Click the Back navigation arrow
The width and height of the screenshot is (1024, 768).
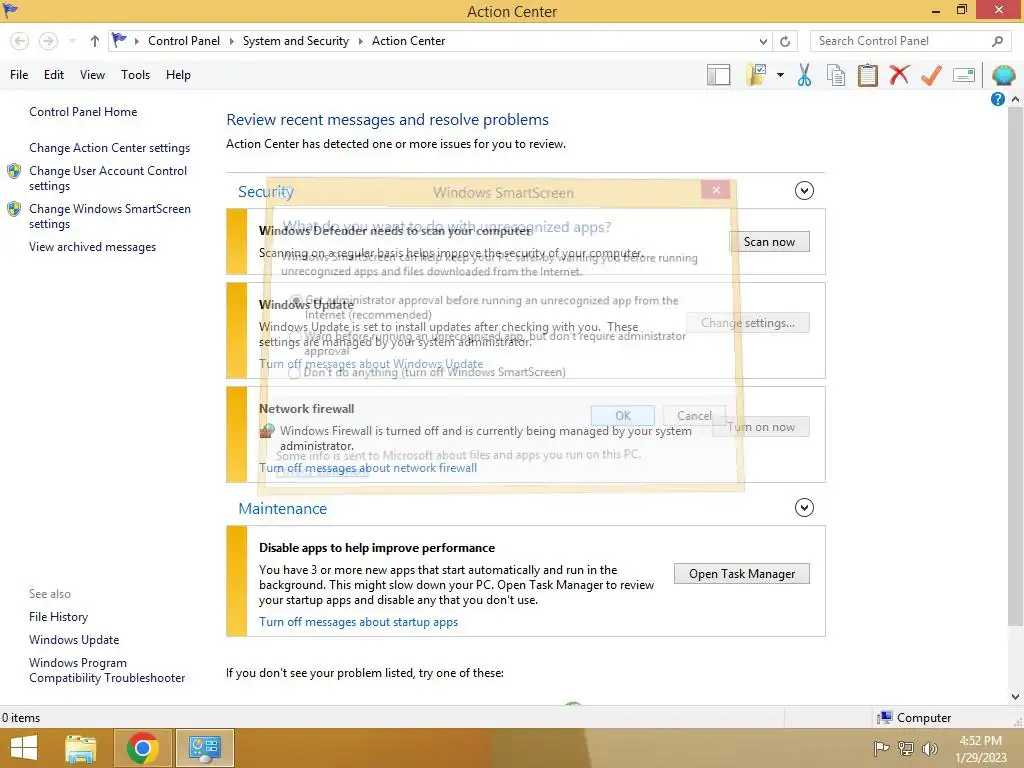click(20, 41)
